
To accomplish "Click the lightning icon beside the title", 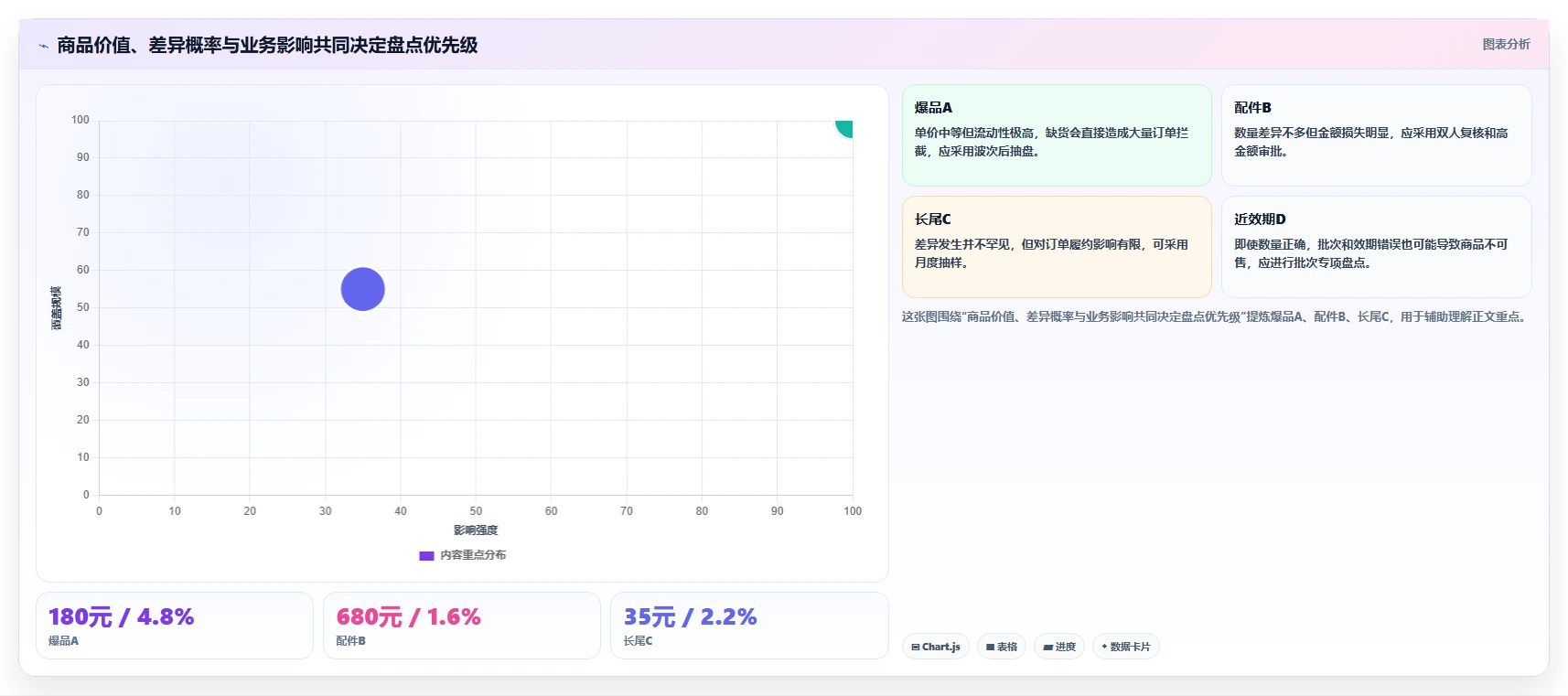I will click(43, 46).
